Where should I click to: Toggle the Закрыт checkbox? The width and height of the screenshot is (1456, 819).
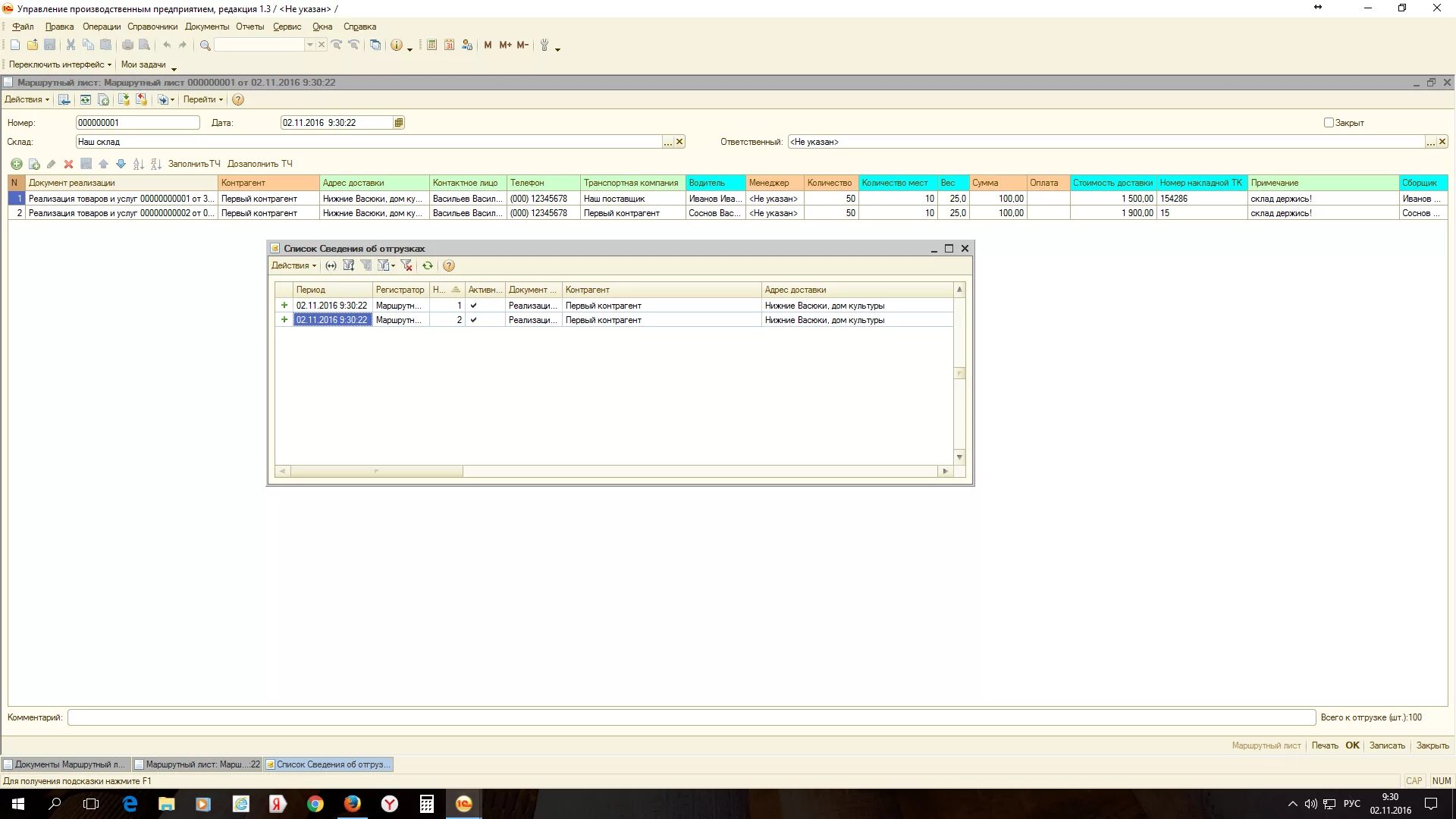pos(1328,122)
